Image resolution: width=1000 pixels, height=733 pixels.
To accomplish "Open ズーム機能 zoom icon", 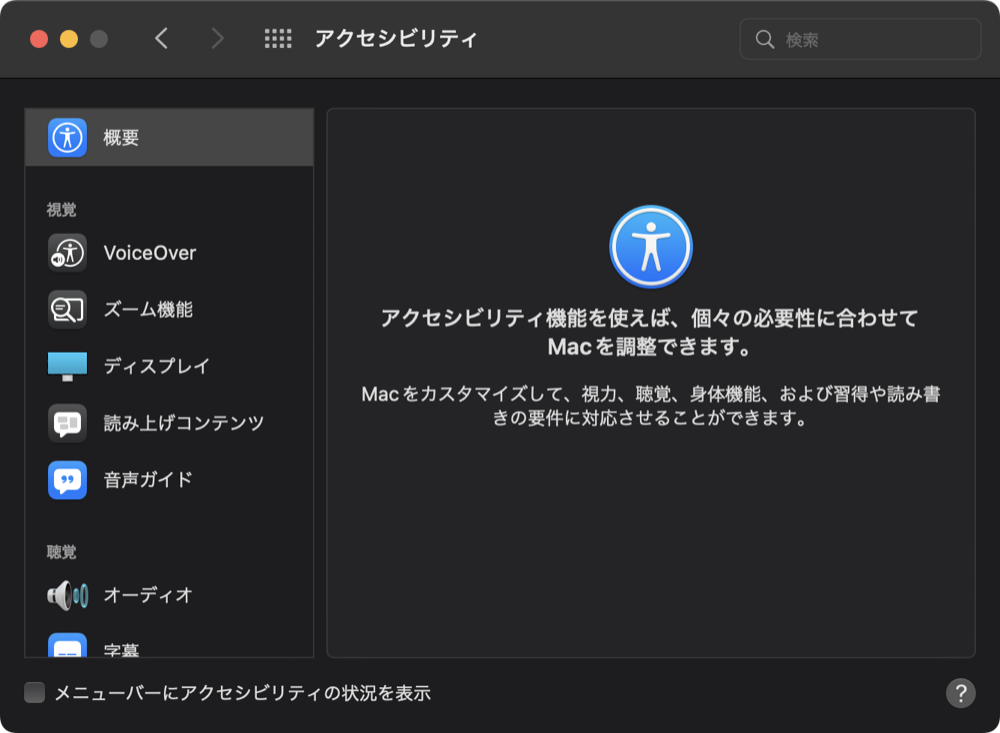I will [67, 309].
